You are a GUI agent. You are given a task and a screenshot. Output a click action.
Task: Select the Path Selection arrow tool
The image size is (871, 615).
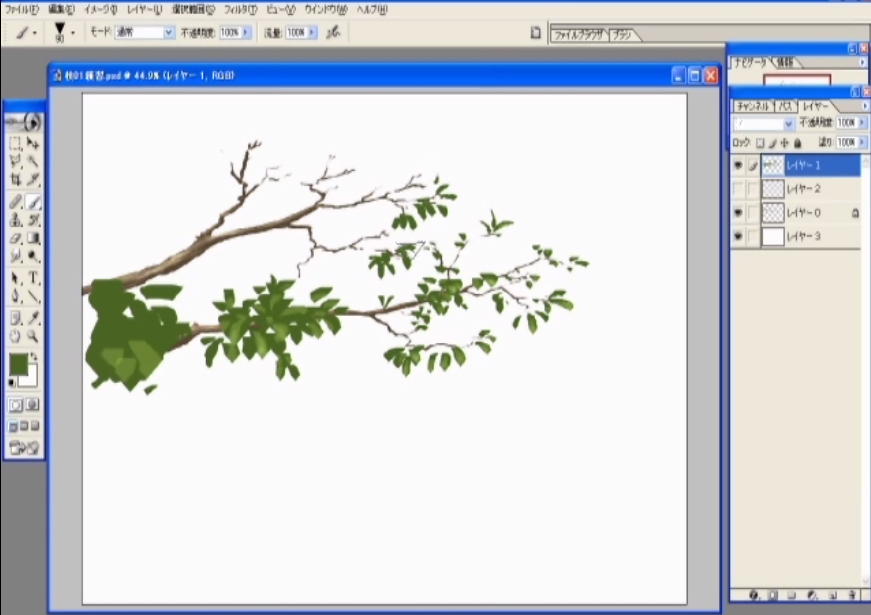coord(16,278)
